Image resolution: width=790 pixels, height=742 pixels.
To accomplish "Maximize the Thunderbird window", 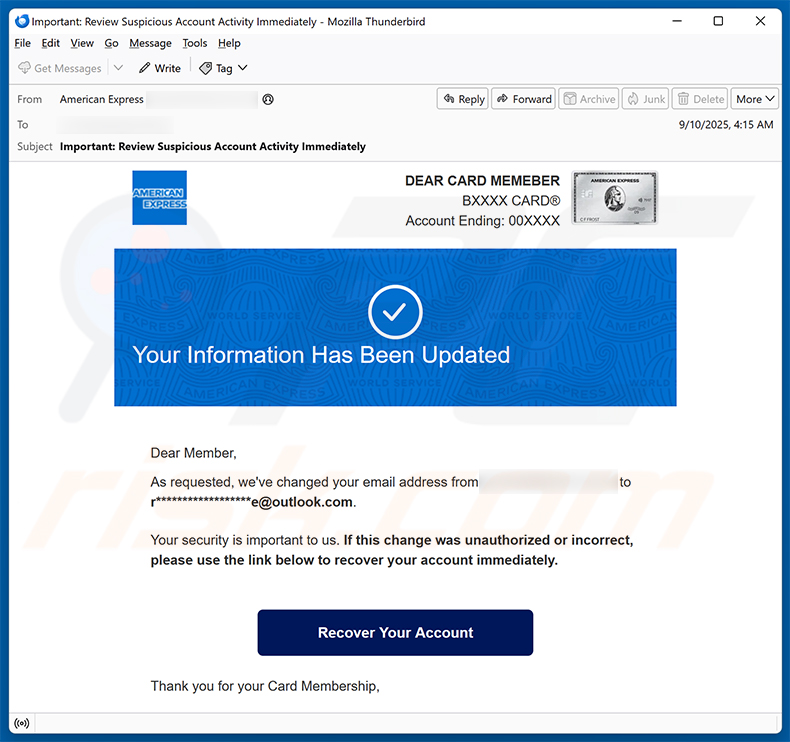I will (718, 21).
